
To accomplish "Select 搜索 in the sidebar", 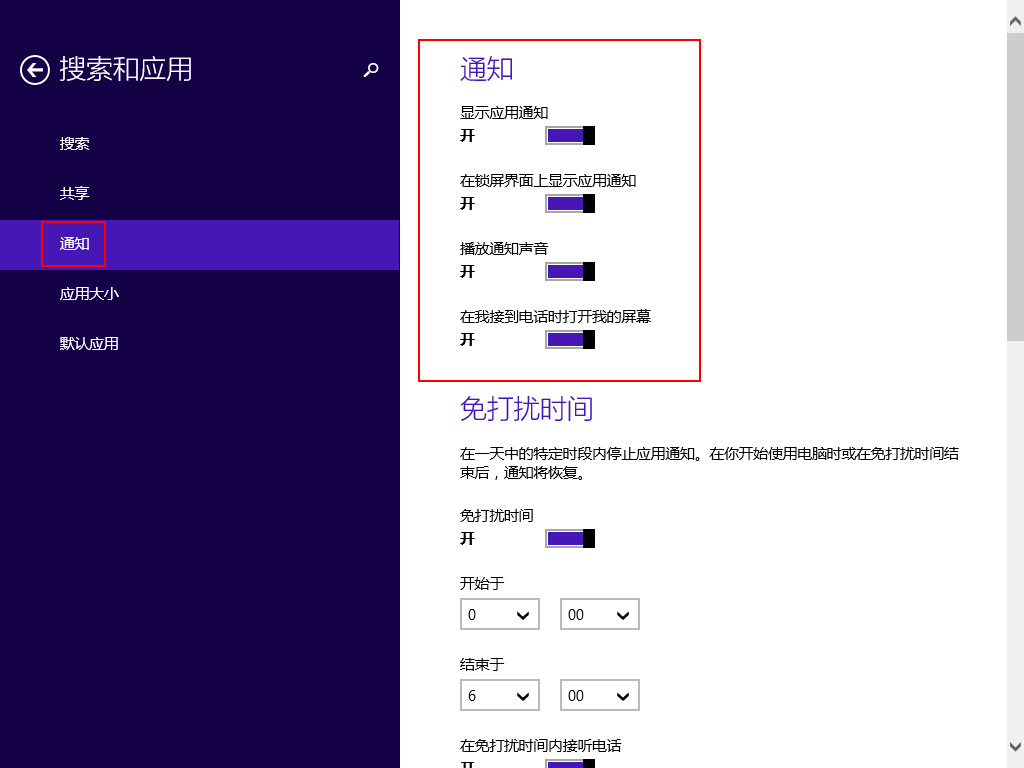I will (x=199, y=144).
